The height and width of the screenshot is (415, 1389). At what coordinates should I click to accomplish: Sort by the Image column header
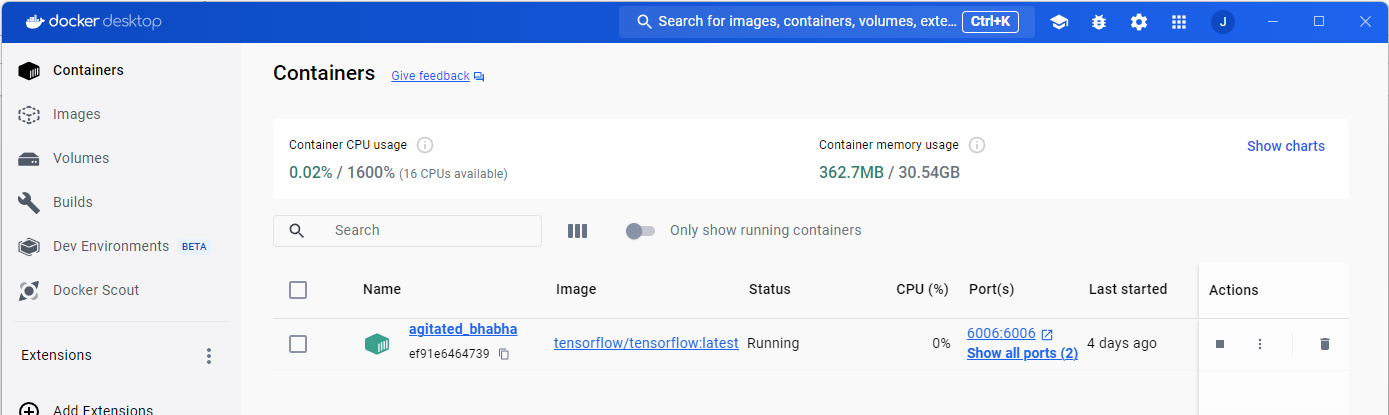pos(576,290)
